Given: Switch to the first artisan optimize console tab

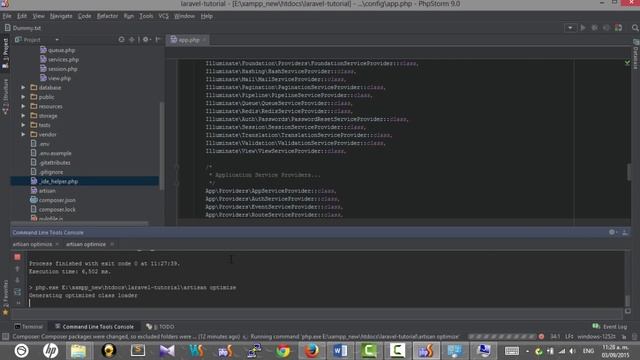Looking at the screenshot, I should (32, 244).
